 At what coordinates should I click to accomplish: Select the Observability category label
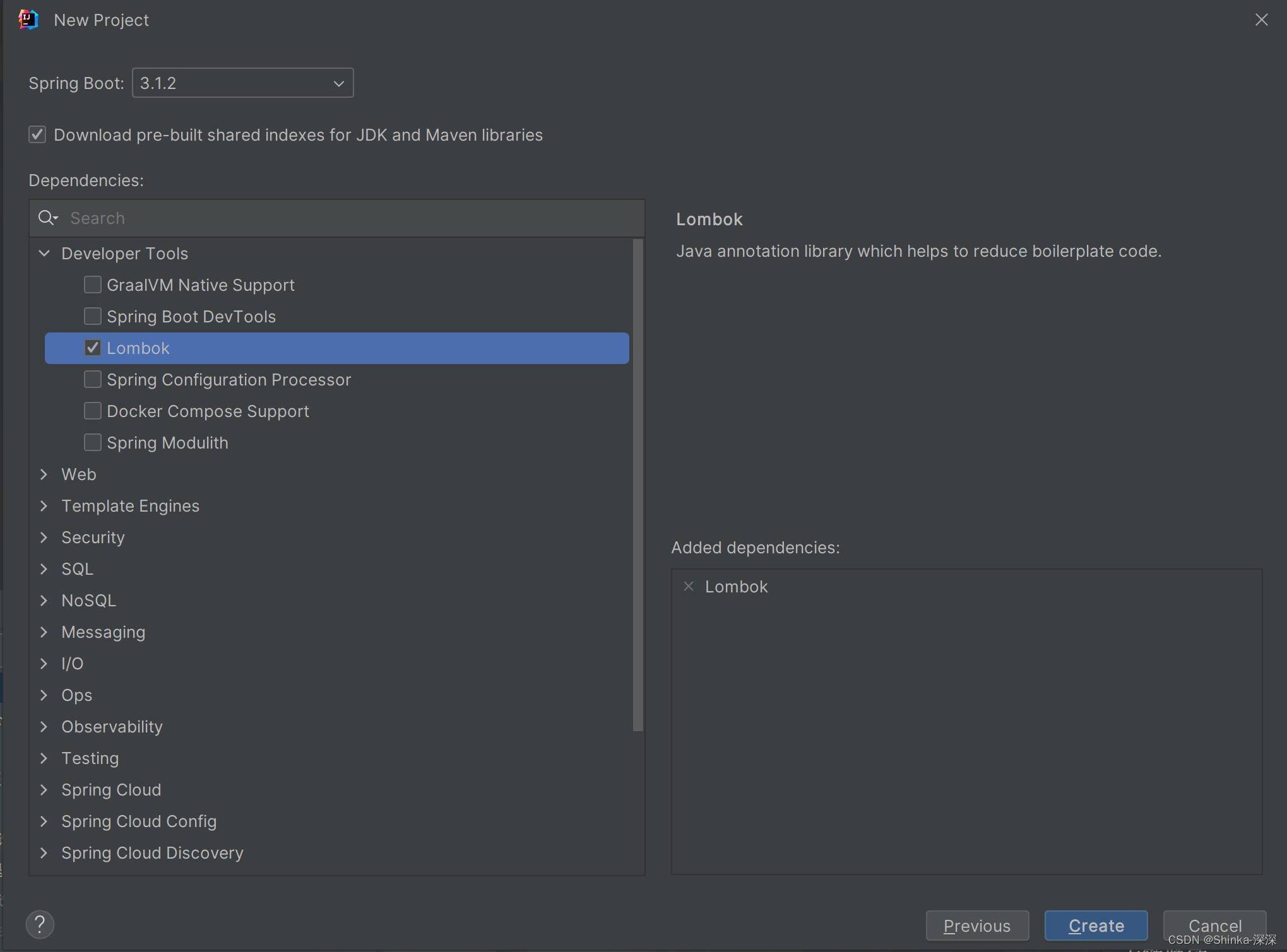[112, 727]
